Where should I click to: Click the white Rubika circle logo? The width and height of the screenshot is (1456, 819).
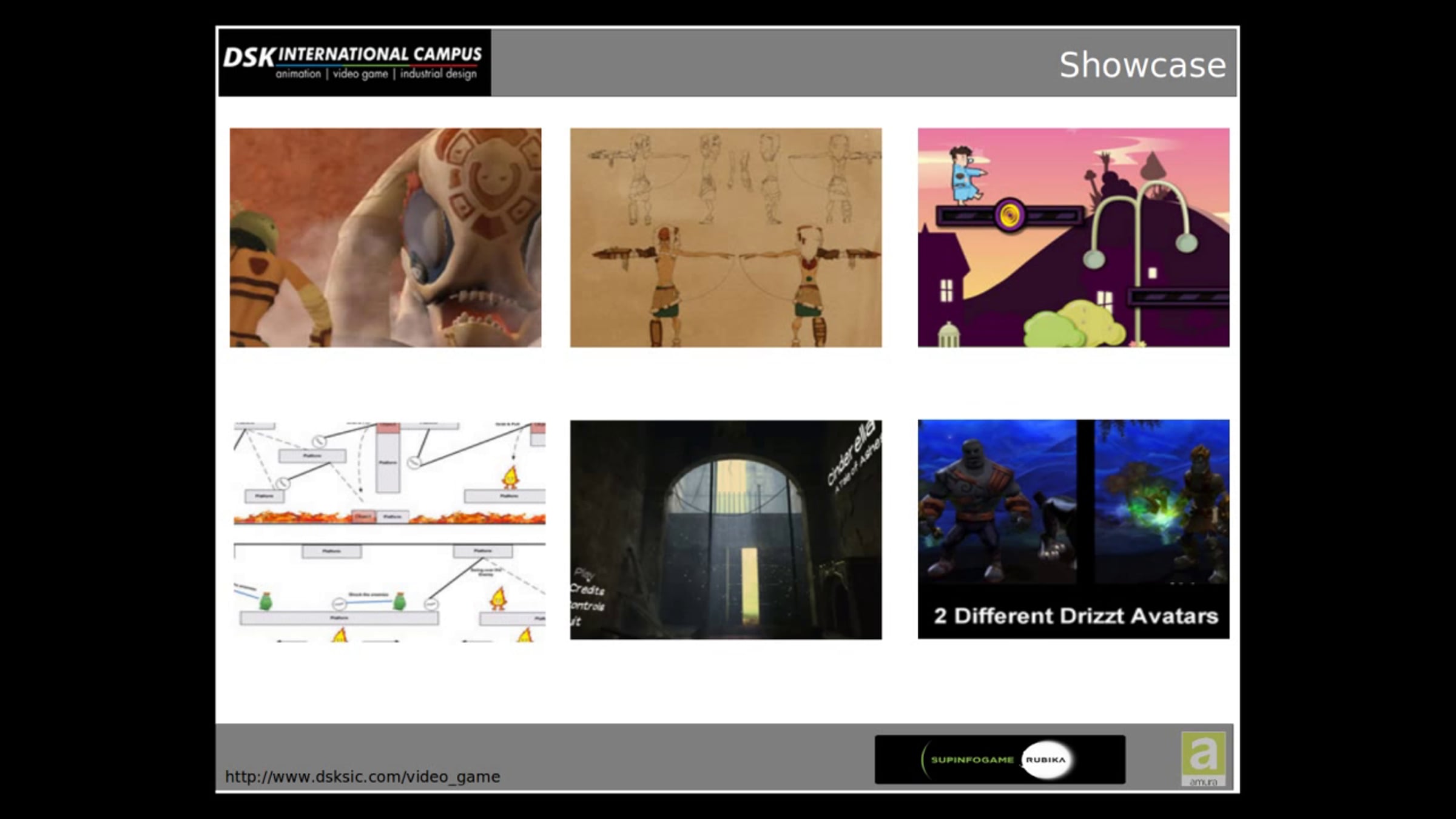coord(1046,760)
